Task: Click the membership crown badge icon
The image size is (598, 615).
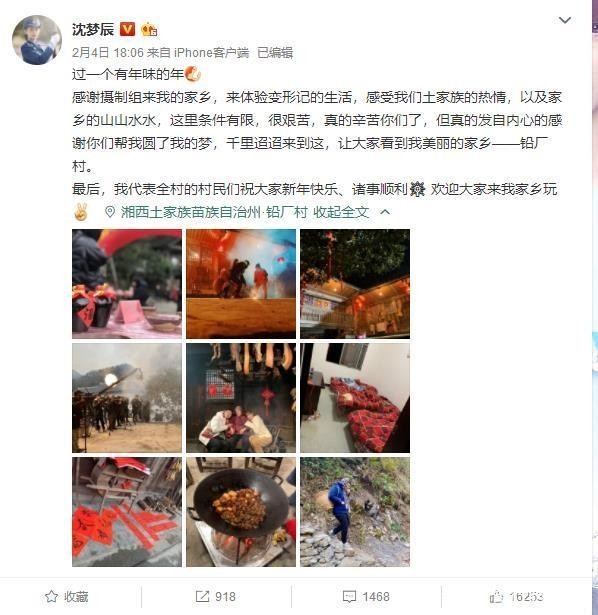Action: pyautogui.click(x=149, y=30)
